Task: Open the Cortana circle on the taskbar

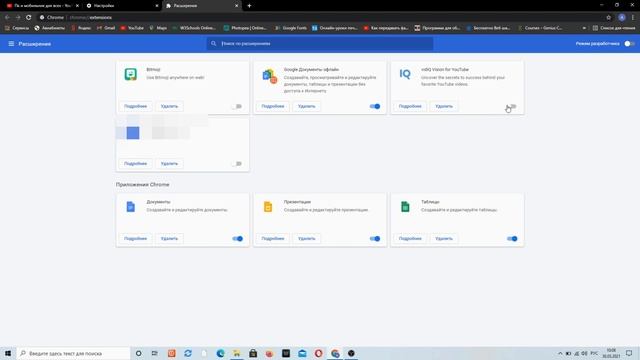Action: click(x=138, y=353)
